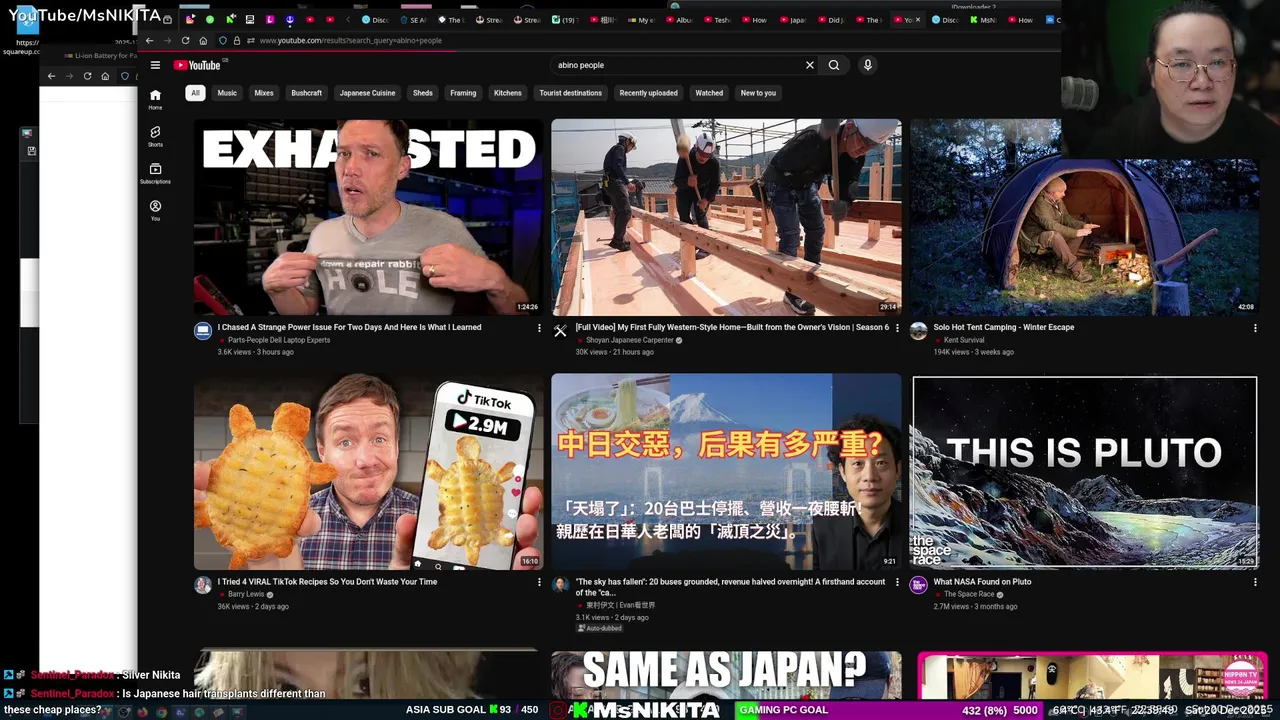Select the Tourist destinations filter chip
This screenshot has height=720, width=1280.
571,93
